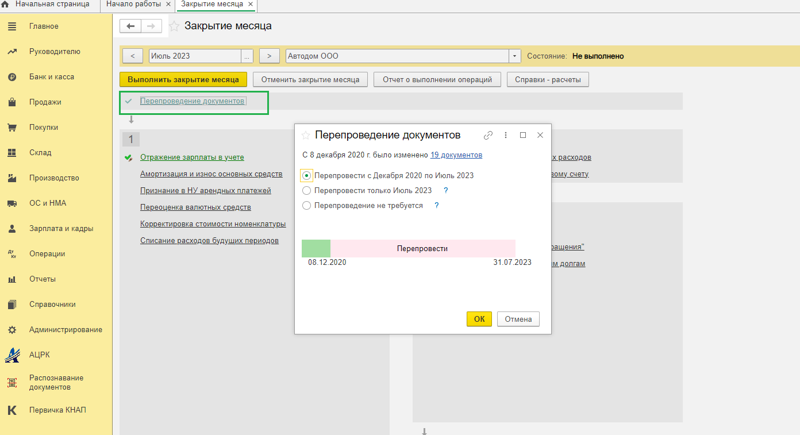Click the ОС и НМА truck icon
This screenshot has width=800, height=435.
[12, 203]
